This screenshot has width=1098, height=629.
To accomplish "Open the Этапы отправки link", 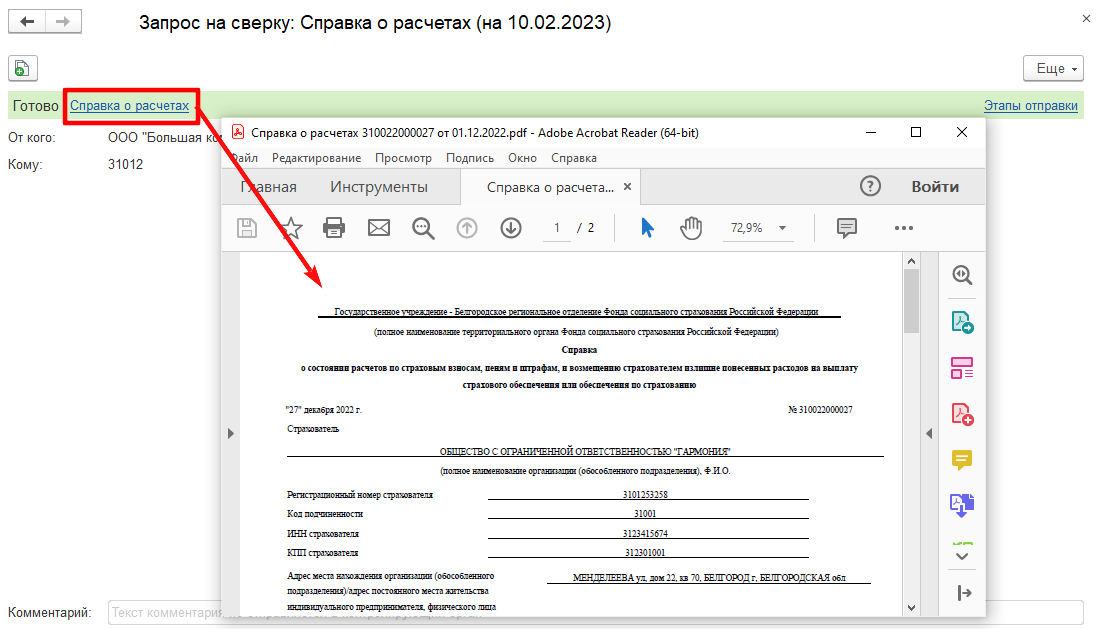I will 1031,106.
